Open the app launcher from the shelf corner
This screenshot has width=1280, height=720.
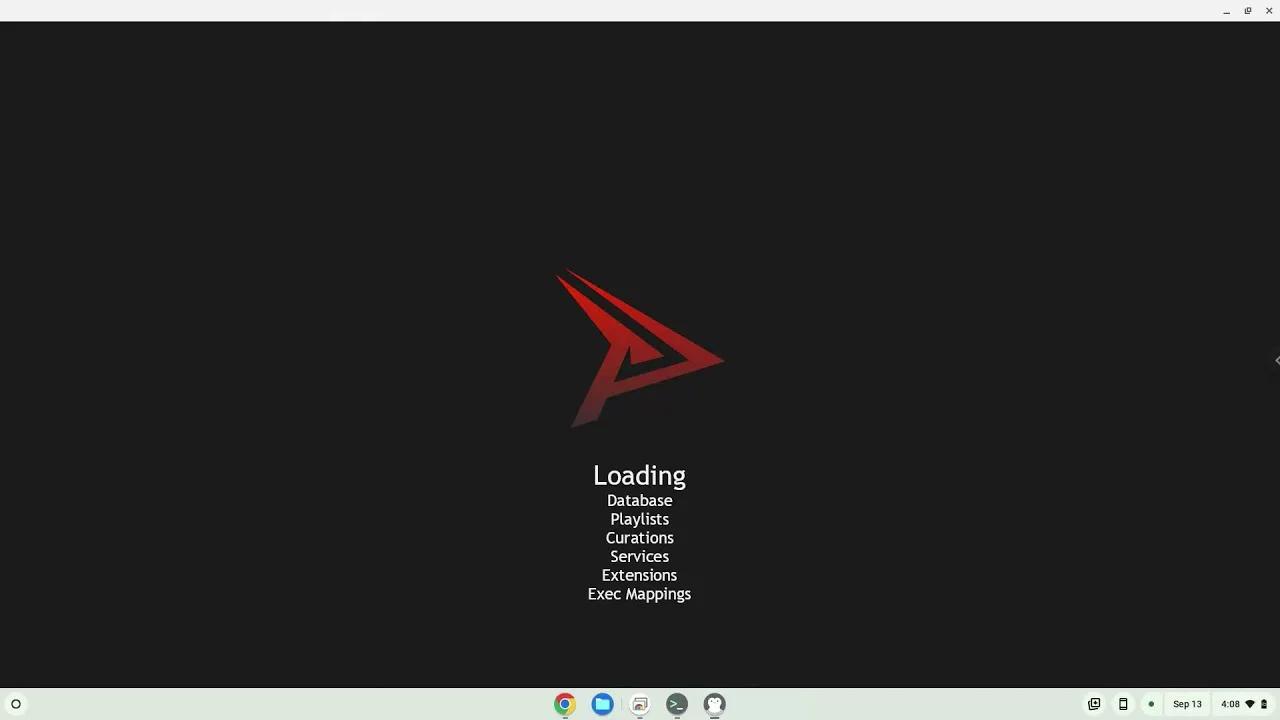(16, 704)
